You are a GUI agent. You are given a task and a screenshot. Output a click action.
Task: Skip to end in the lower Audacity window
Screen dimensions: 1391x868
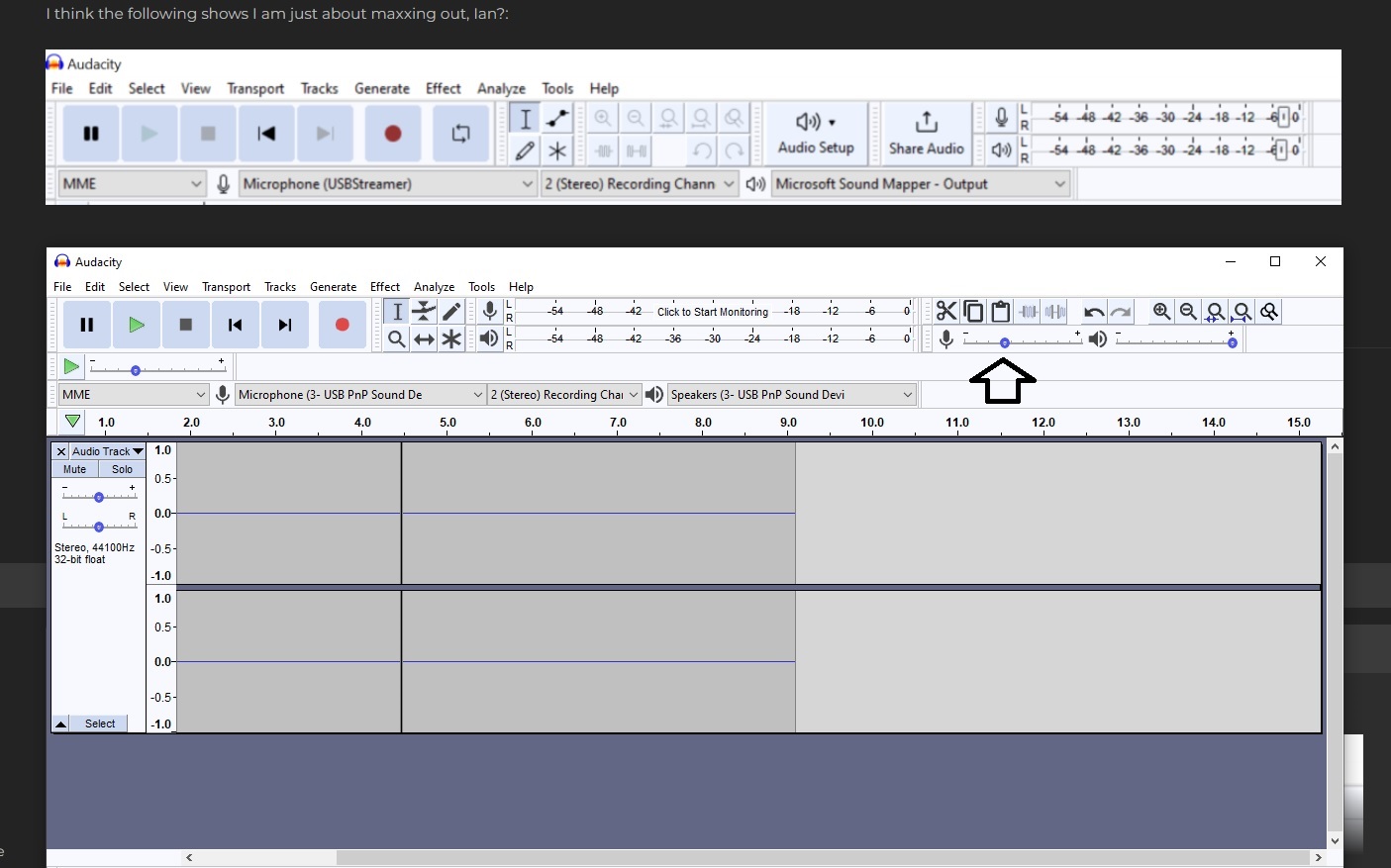[x=285, y=325]
